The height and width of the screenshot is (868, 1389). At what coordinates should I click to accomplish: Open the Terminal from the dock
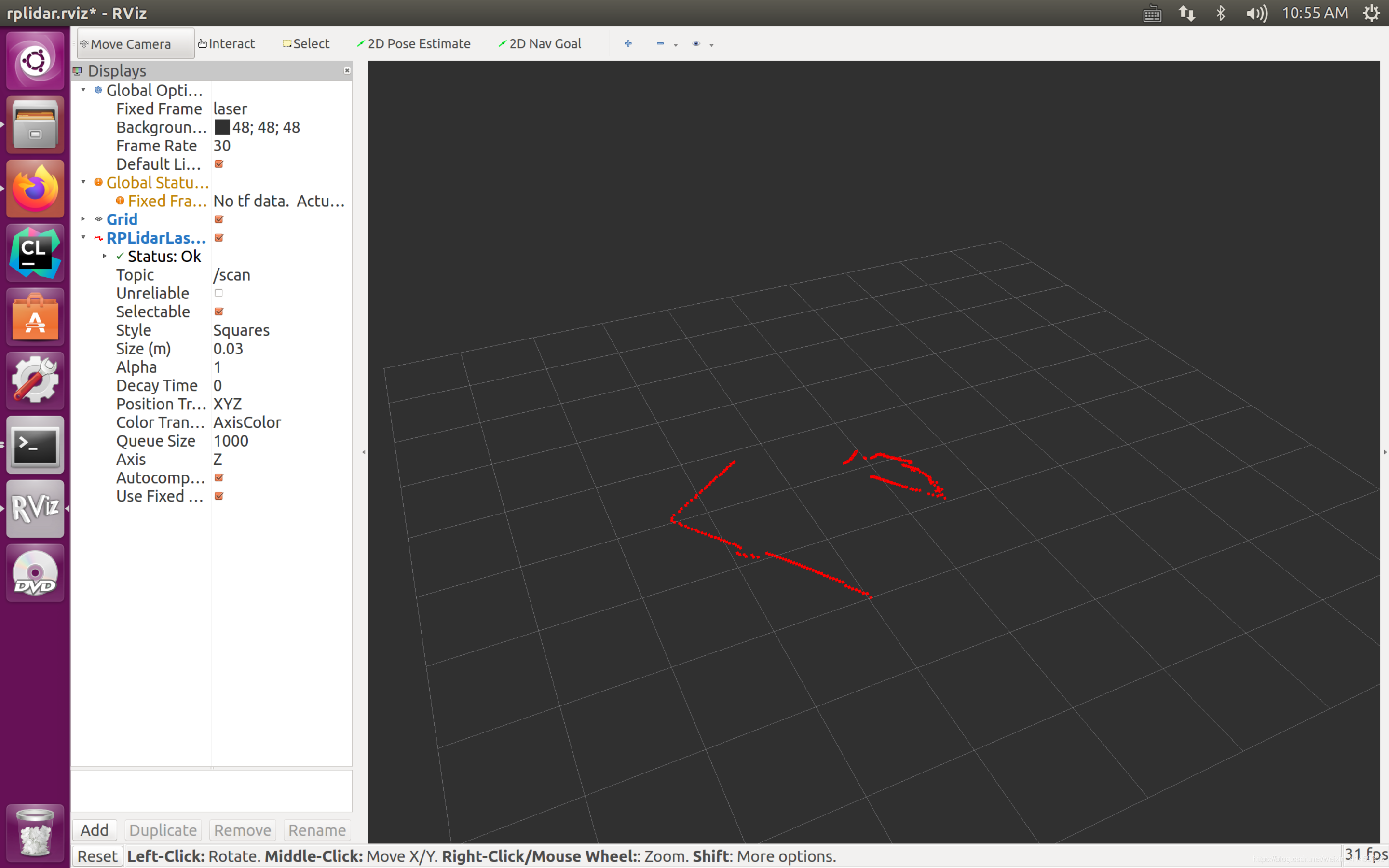pyautogui.click(x=35, y=445)
